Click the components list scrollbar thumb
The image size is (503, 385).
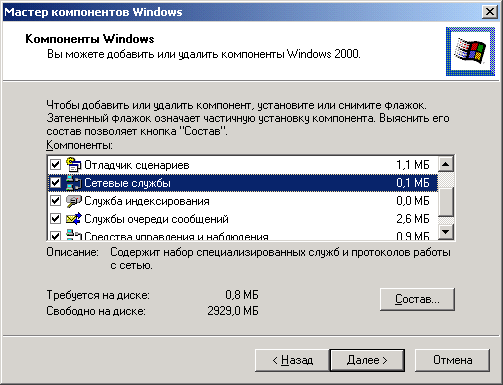446,202
